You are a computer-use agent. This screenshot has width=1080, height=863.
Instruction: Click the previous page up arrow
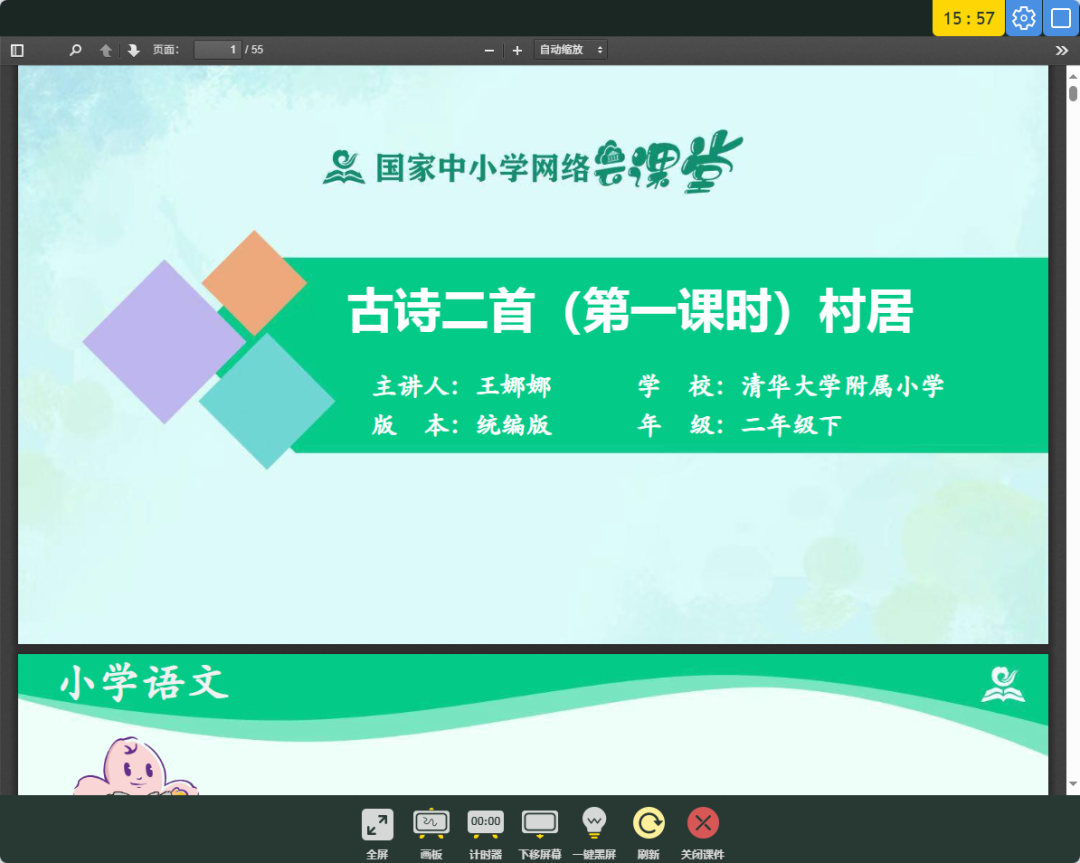point(105,49)
